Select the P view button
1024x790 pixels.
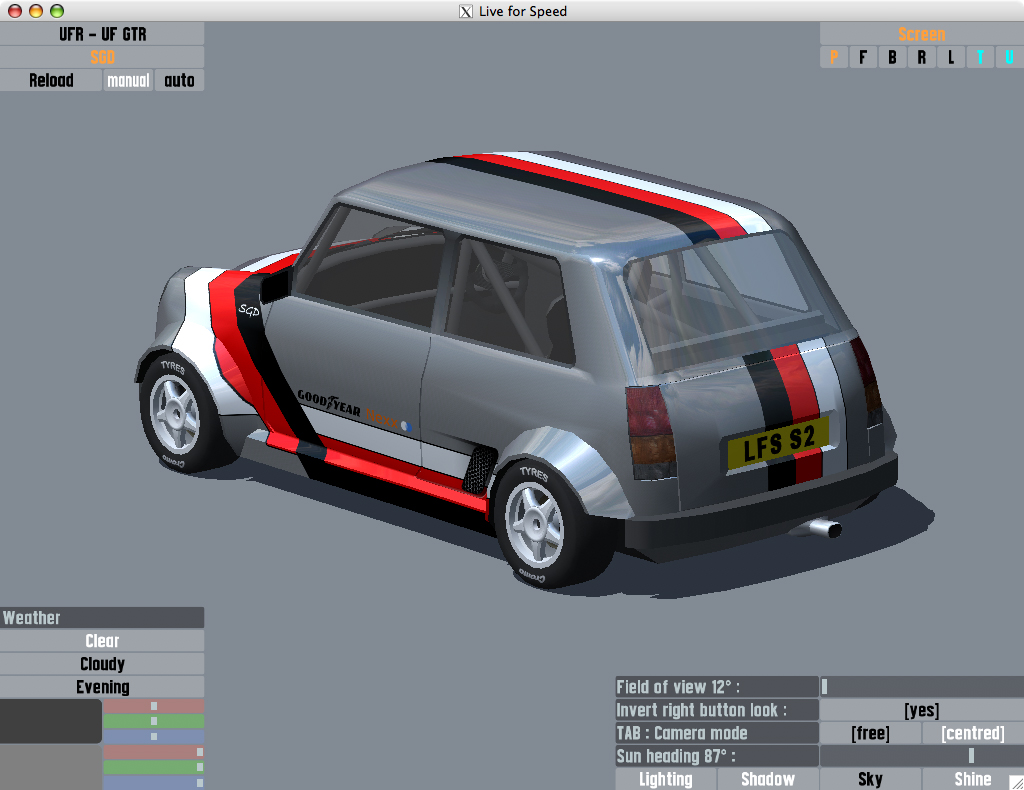(x=834, y=57)
